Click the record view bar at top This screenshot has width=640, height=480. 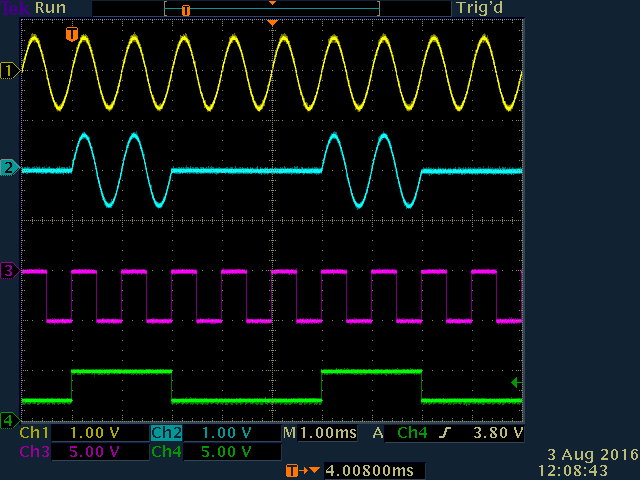[x=272, y=8]
